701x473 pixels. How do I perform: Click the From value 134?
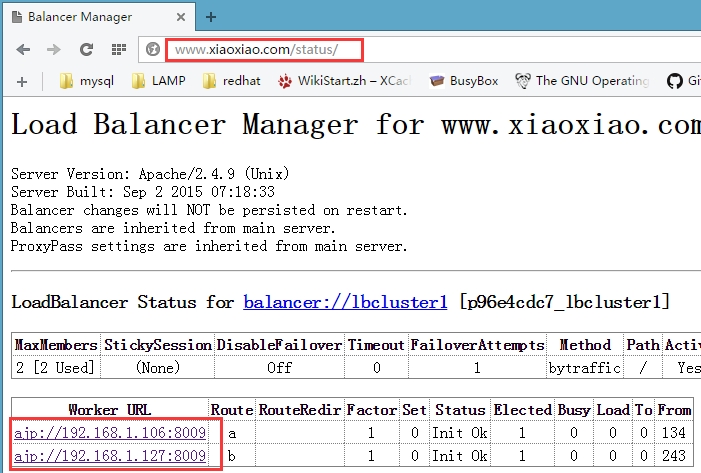click(674, 433)
